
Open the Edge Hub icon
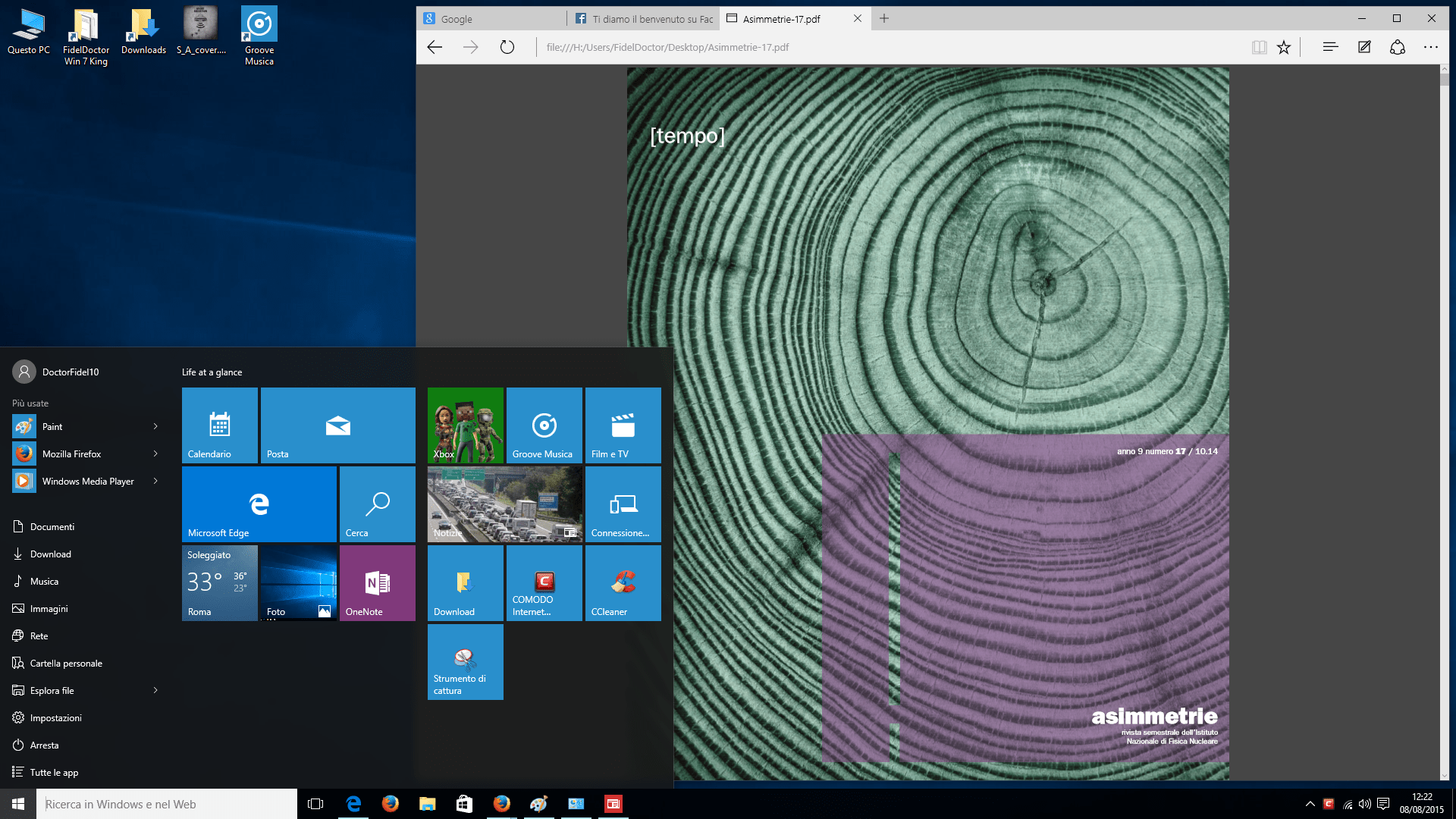tap(1330, 47)
